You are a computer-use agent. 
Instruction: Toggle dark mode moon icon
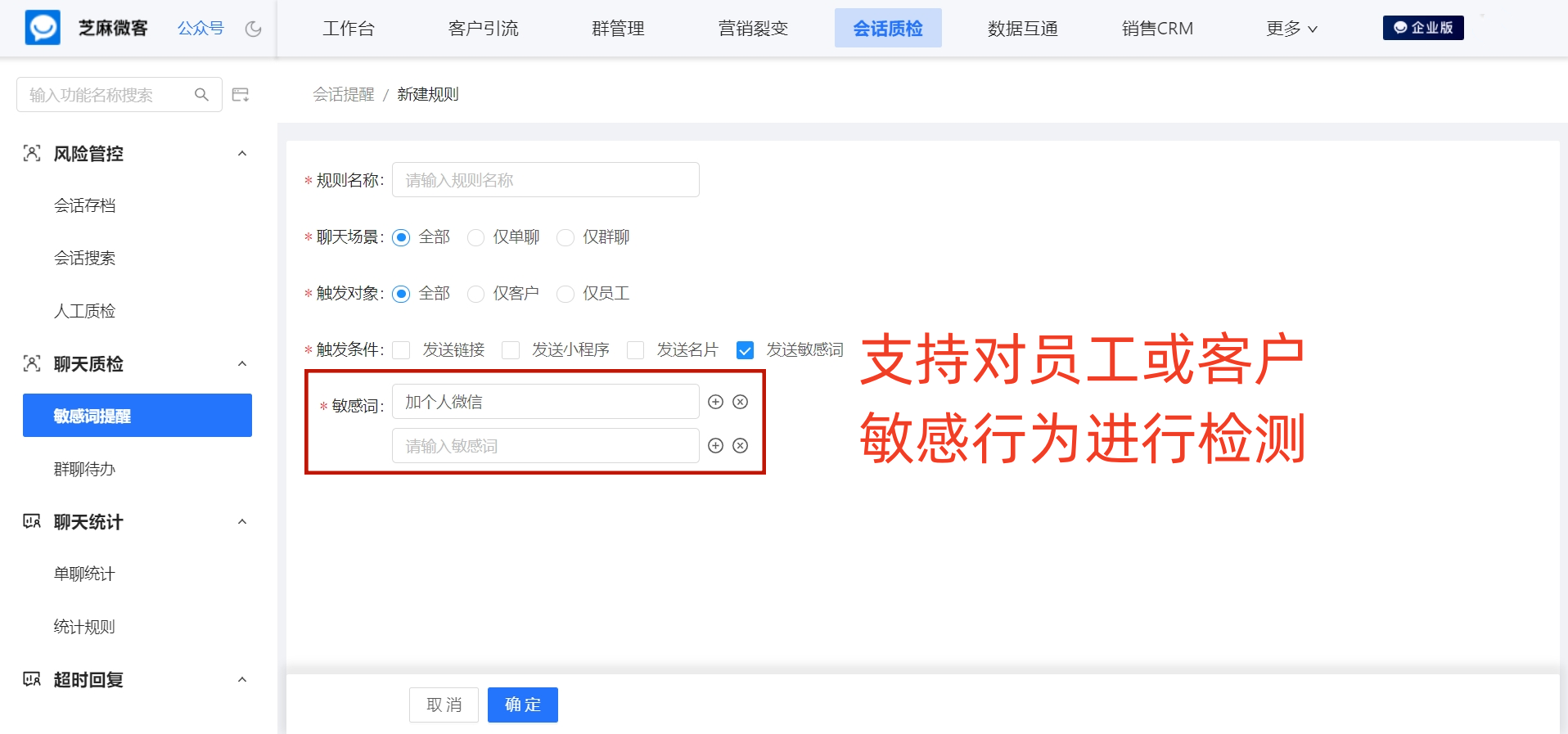254,29
